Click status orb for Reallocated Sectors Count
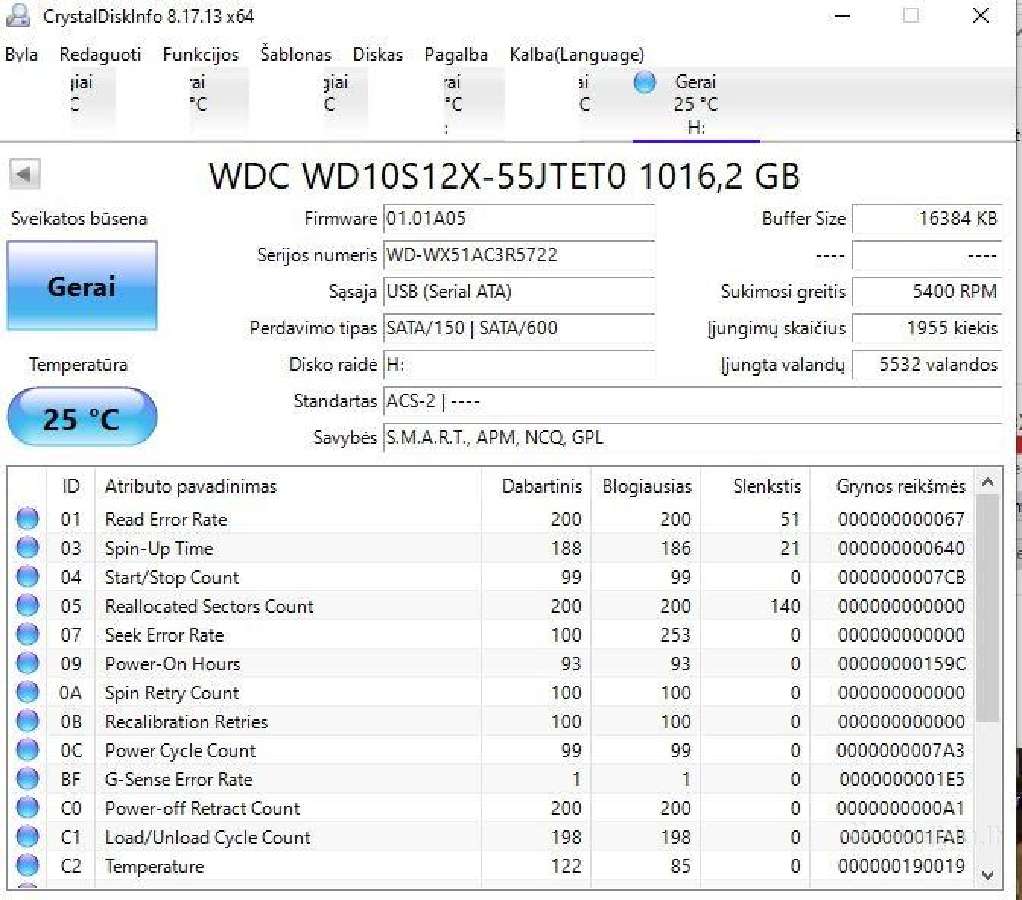1022x900 pixels. click(27, 605)
